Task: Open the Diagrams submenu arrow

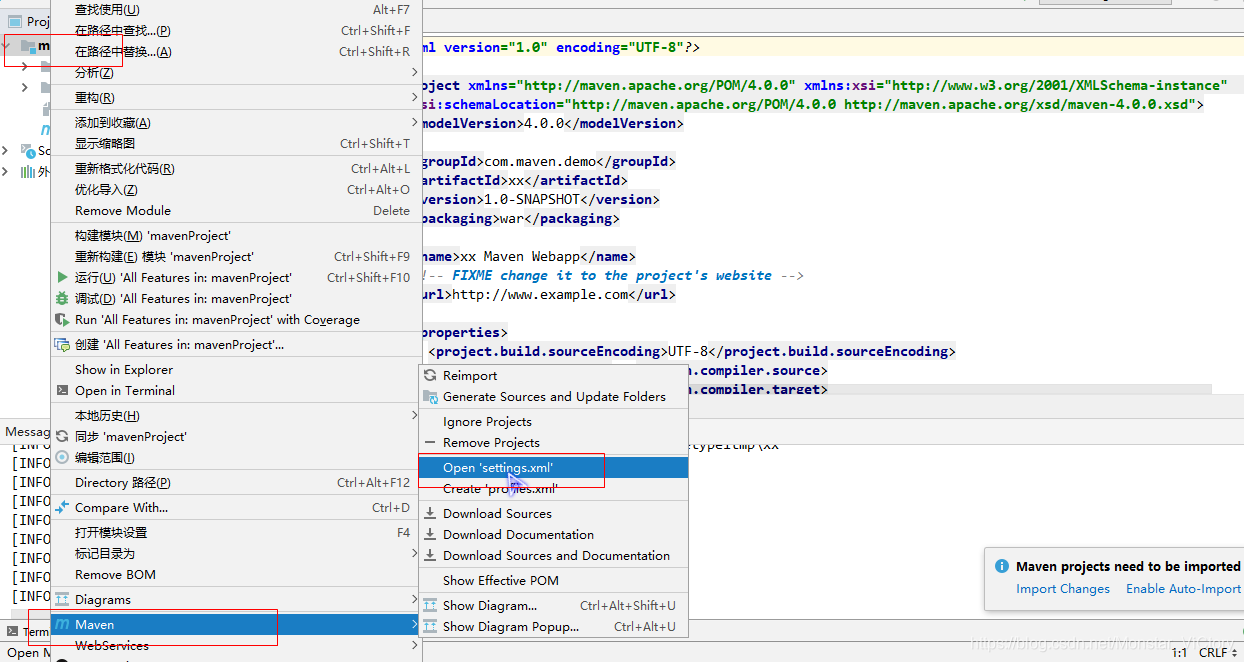Action: (x=414, y=599)
